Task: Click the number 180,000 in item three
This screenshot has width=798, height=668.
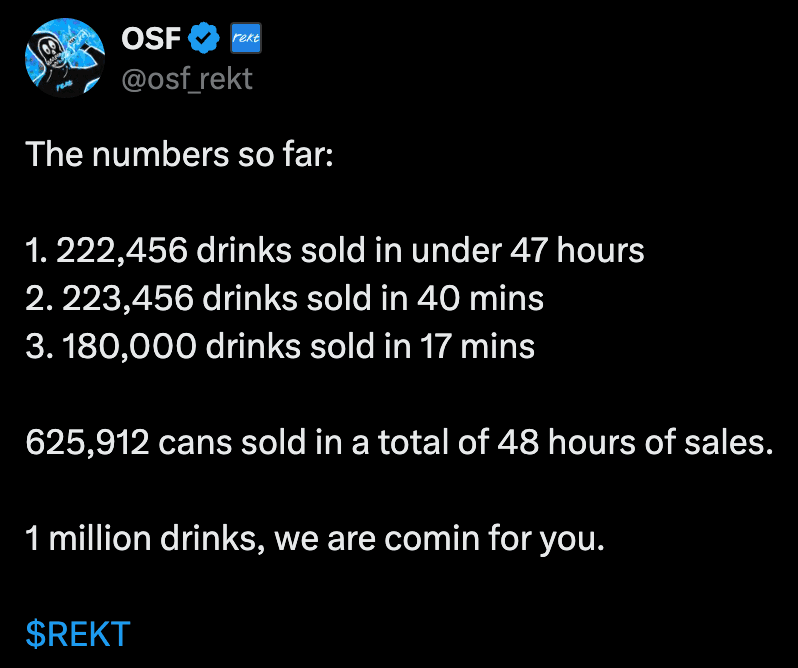Action: 129,346
